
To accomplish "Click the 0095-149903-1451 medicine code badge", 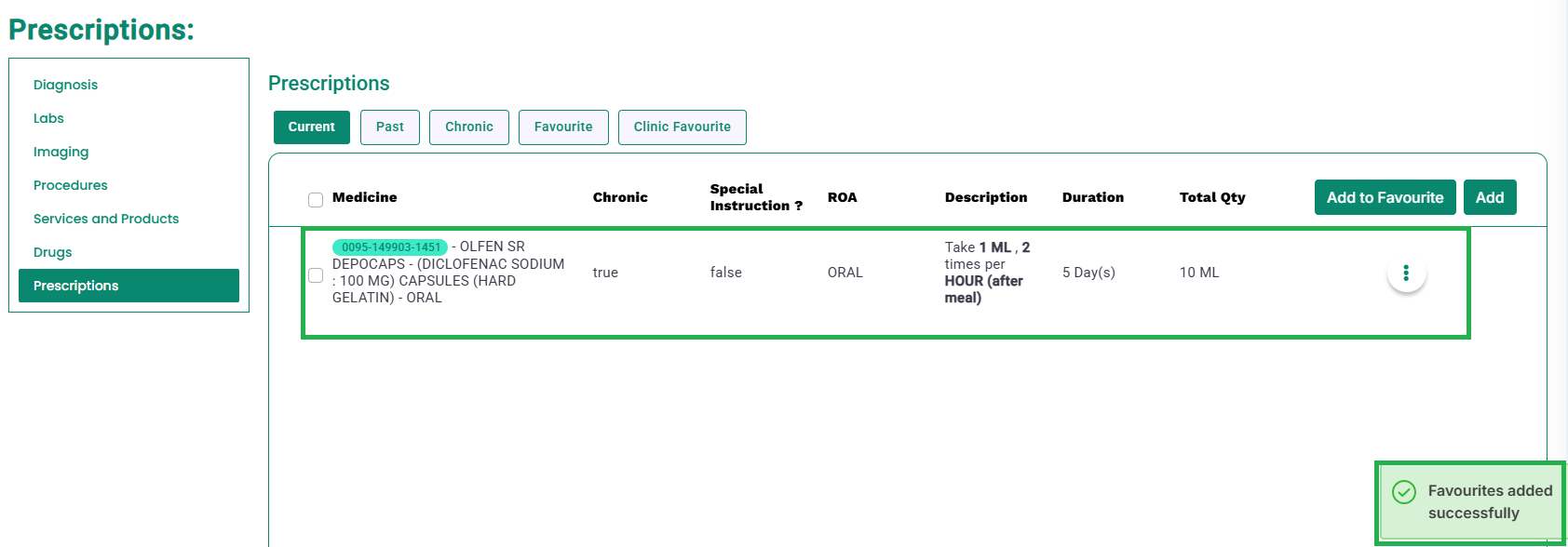I will coord(390,247).
